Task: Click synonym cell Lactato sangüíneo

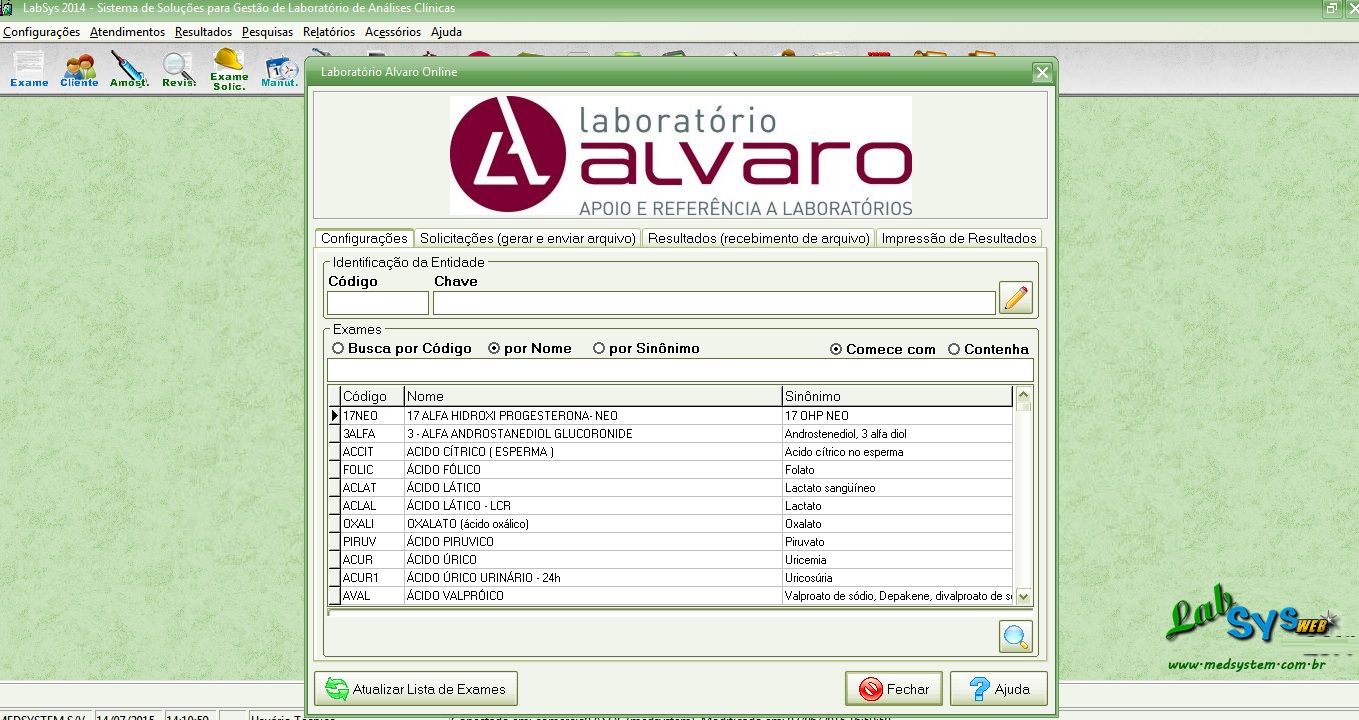Action: [x=897, y=488]
